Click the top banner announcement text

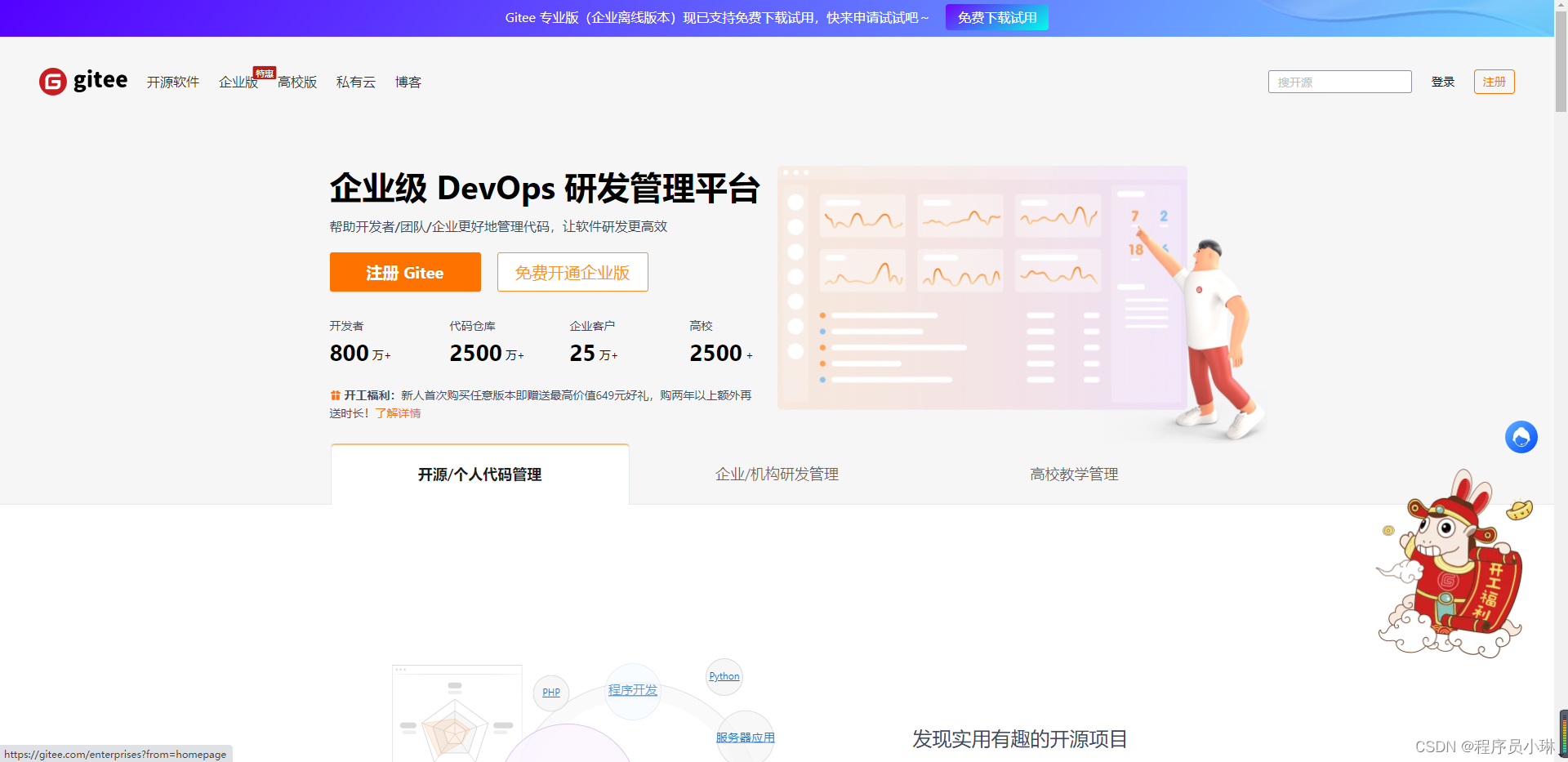717,17
